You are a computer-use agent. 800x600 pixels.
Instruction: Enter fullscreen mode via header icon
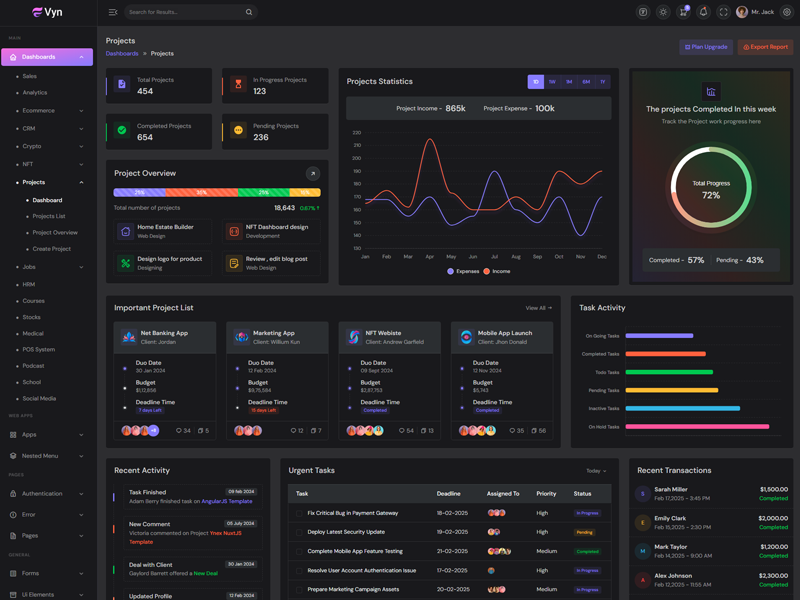click(x=723, y=12)
